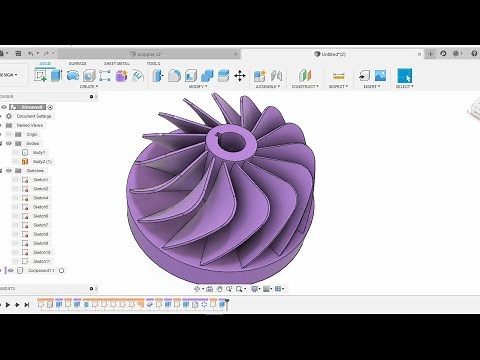Screen dimensions: 480x360
Task: Click the New Component icon
Action: pos(260,76)
